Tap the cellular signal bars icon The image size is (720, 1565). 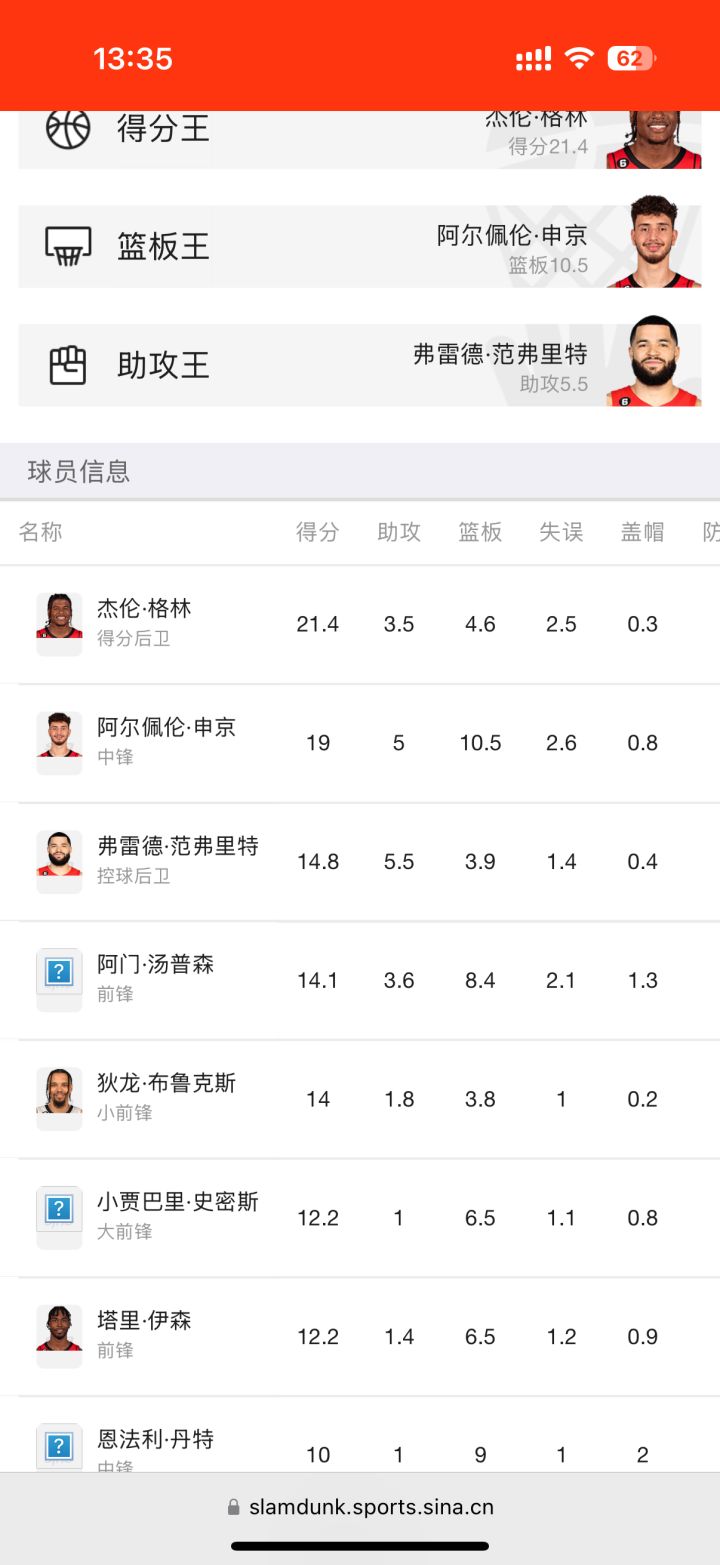(x=533, y=59)
